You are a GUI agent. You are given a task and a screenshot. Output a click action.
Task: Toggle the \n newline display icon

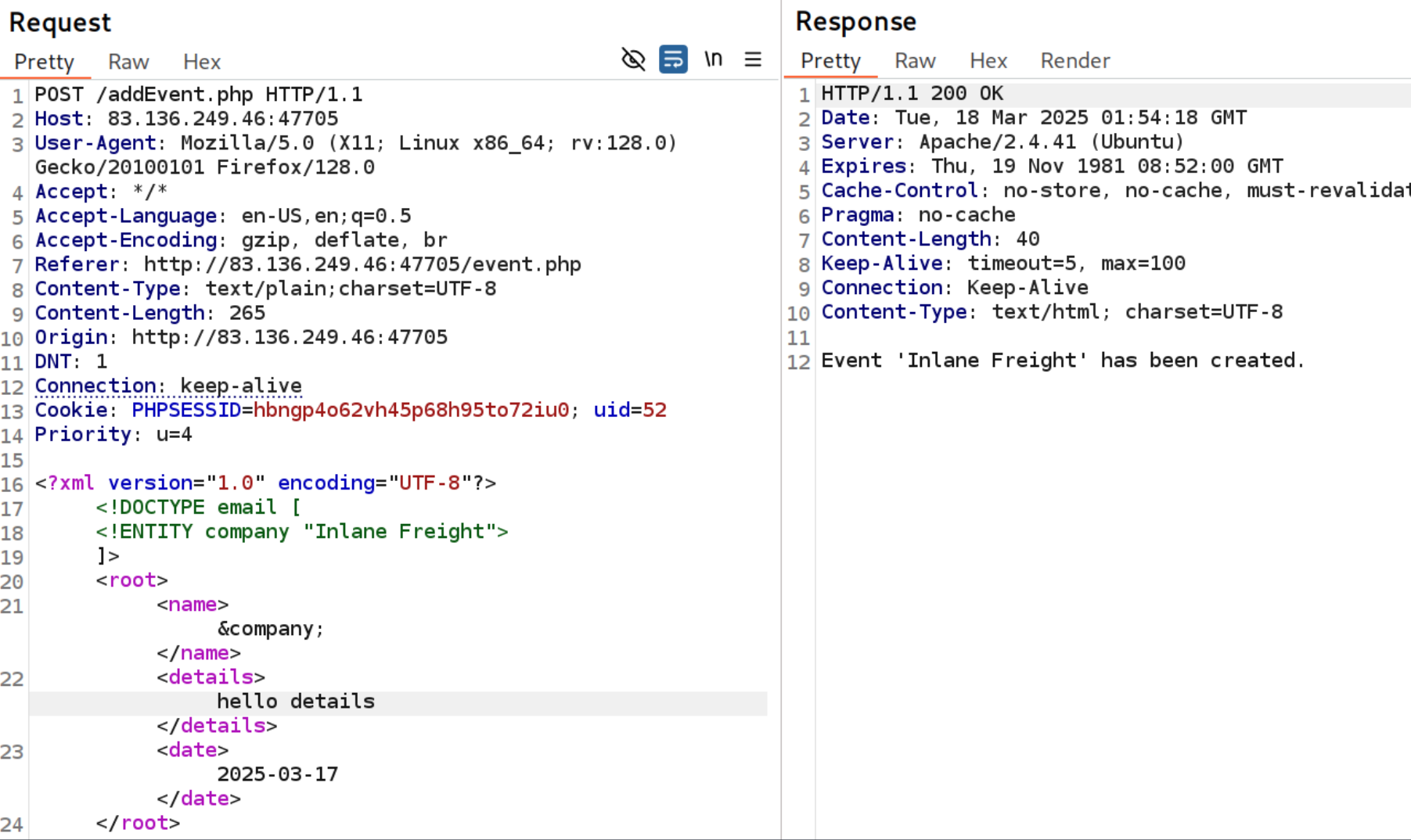[713, 59]
